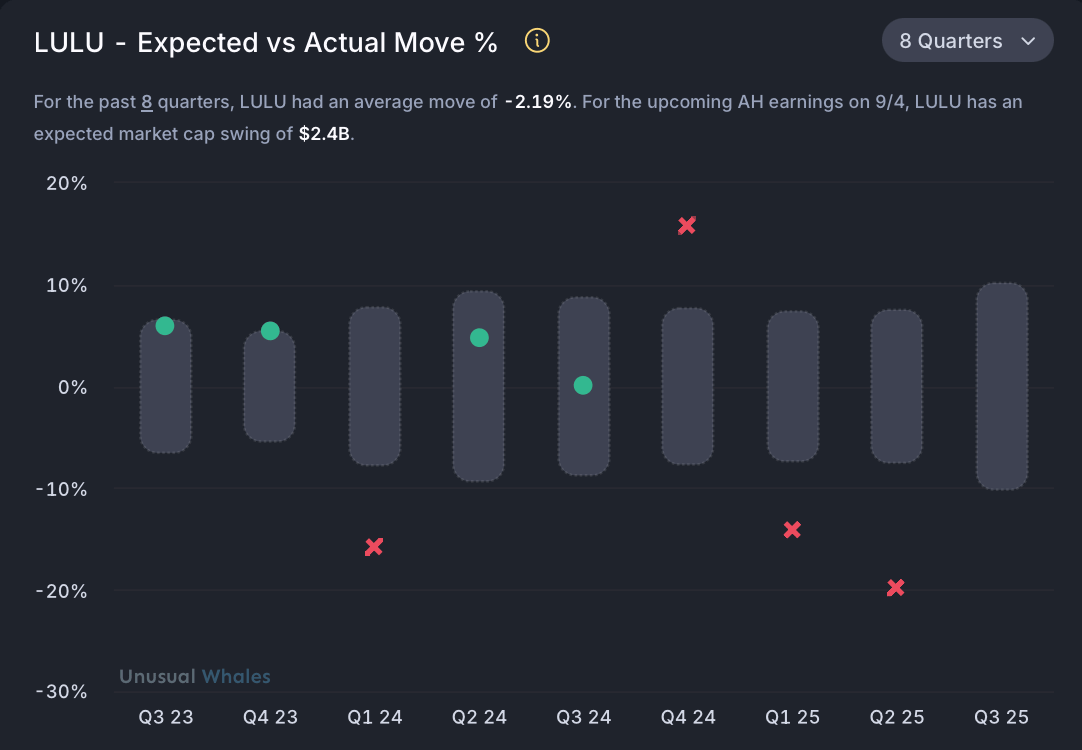Click the green dot for Q2 24
Screen dimensions: 1082x750
pyautogui.click(x=479, y=338)
